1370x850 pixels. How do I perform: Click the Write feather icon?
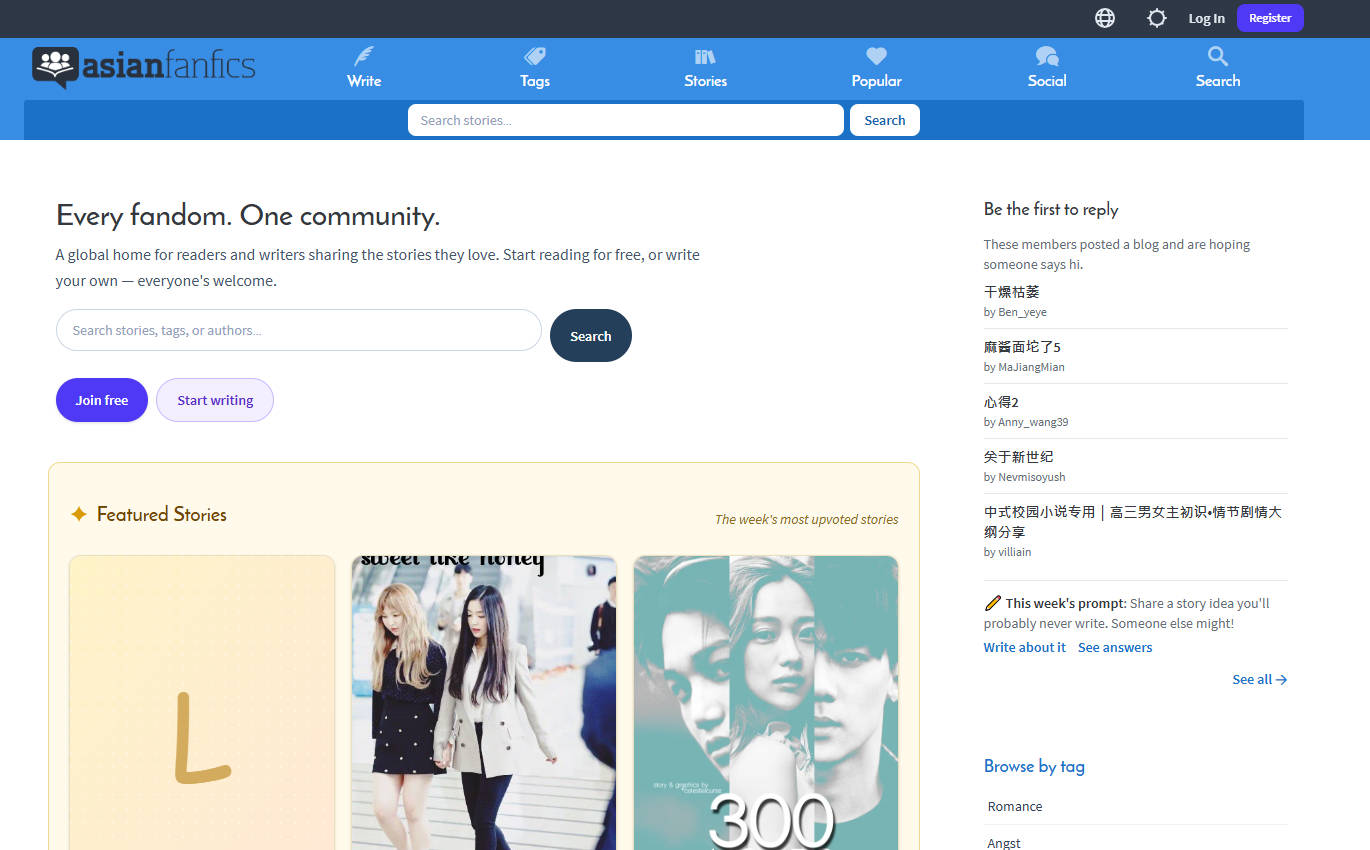(364, 56)
